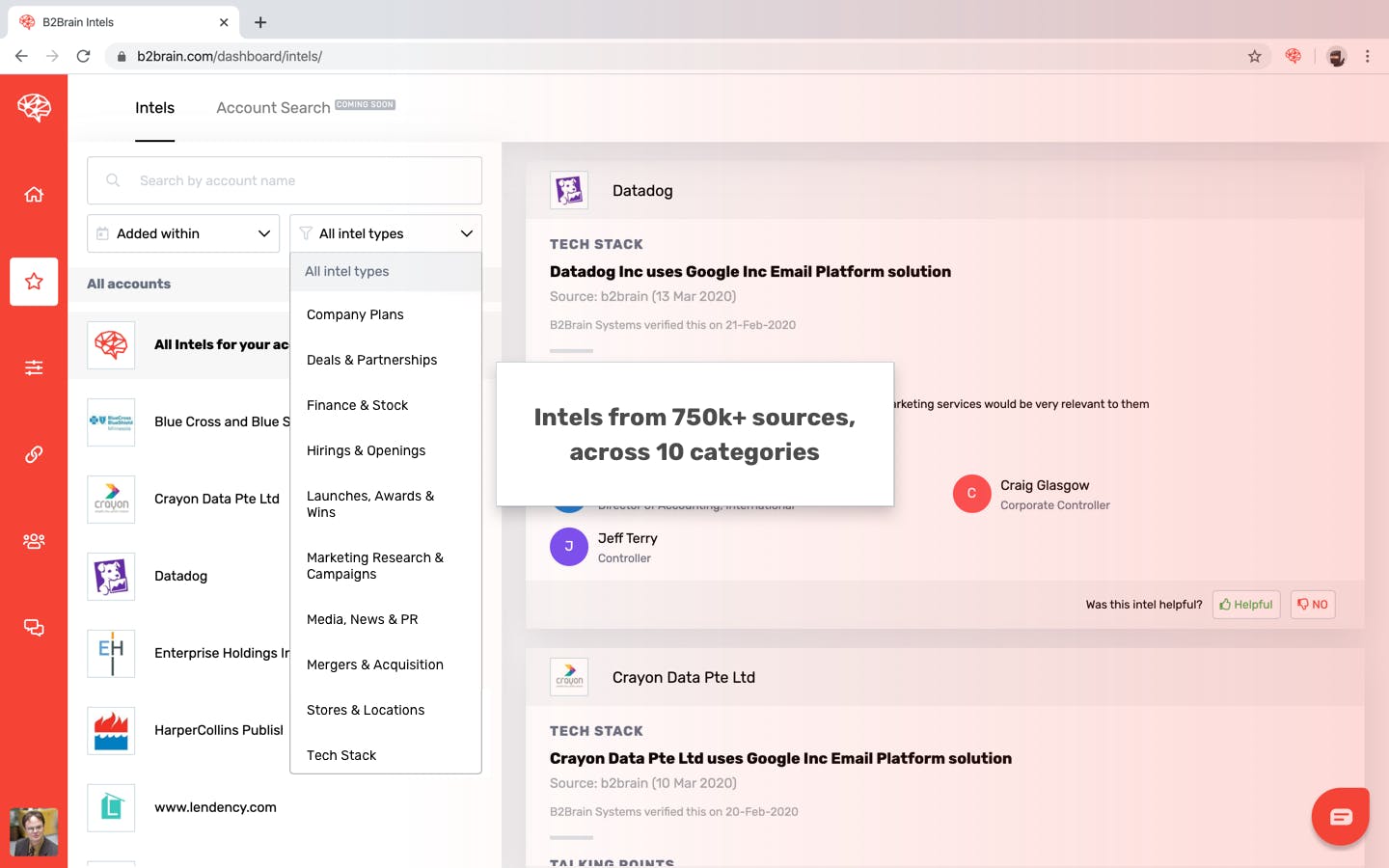Open the red chat support widget
This screenshot has height=868, width=1389.
[1341, 817]
